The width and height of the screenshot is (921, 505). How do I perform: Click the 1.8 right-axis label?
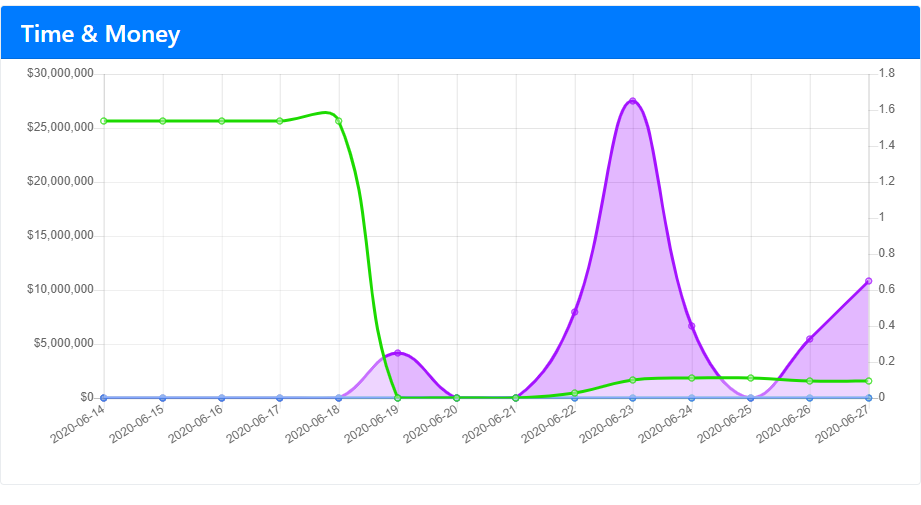[887, 73]
